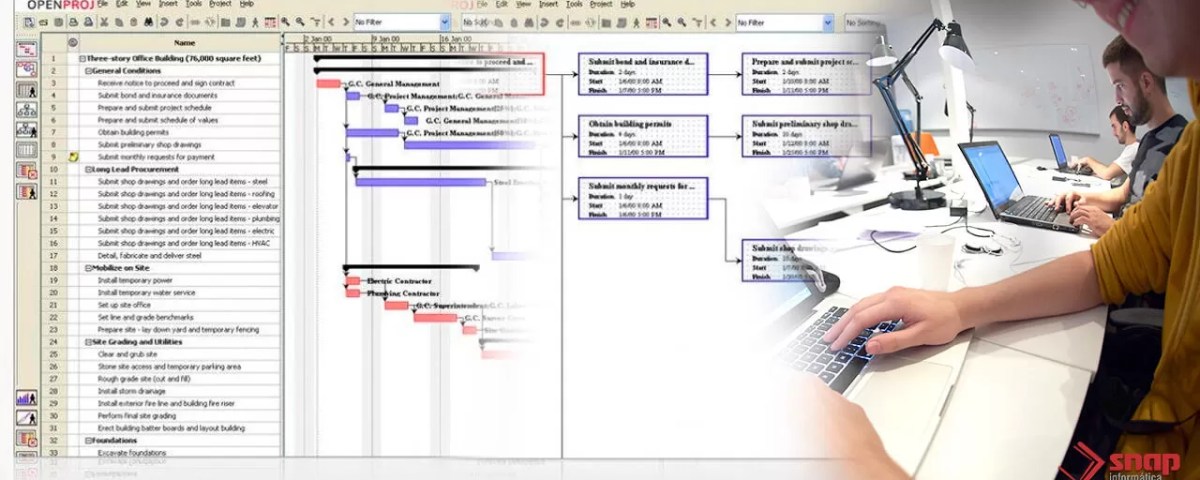Open the Tools menu in left window
The width and height of the screenshot is (1200, 480).
tap(193, 4)
